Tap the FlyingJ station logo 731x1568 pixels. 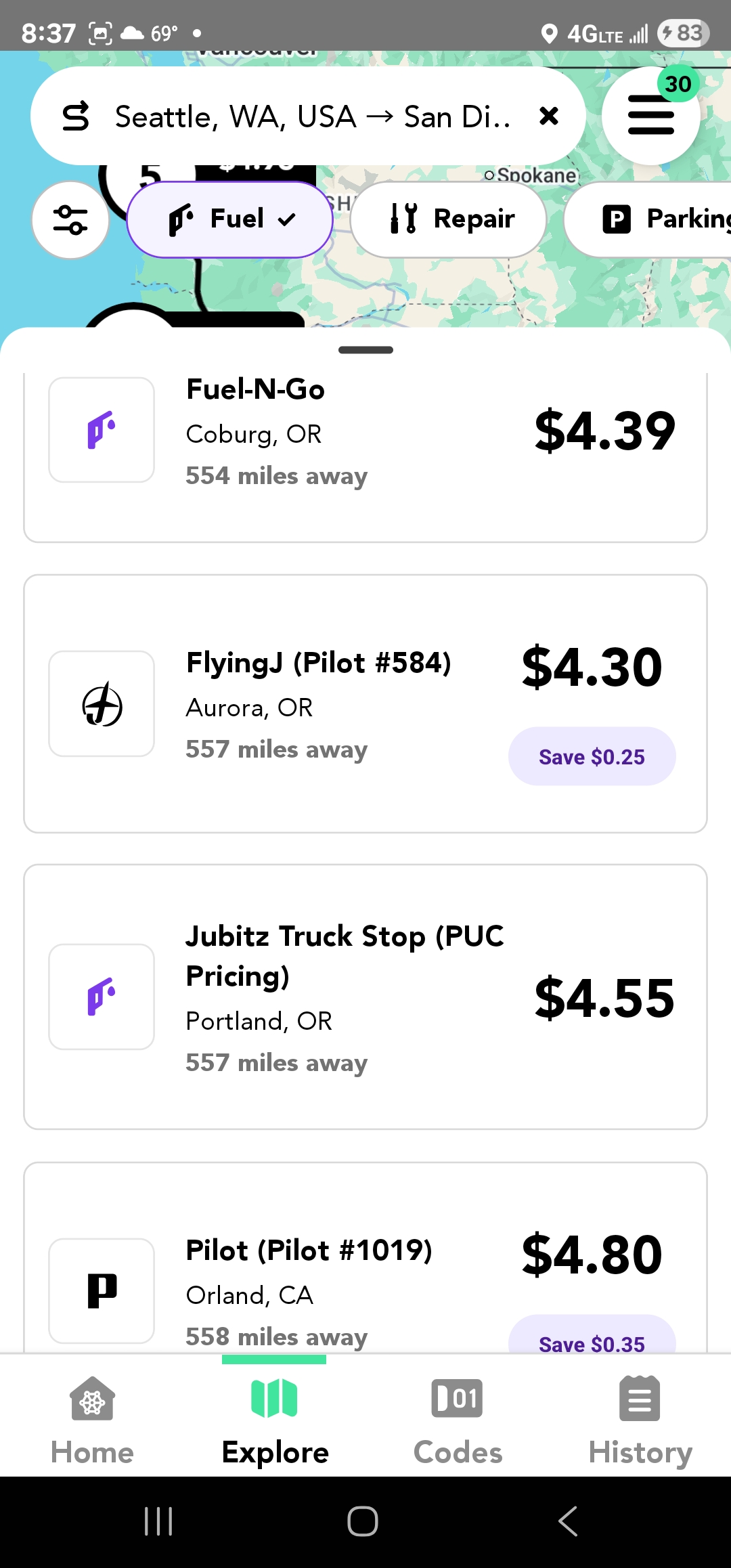pos(102,704)
